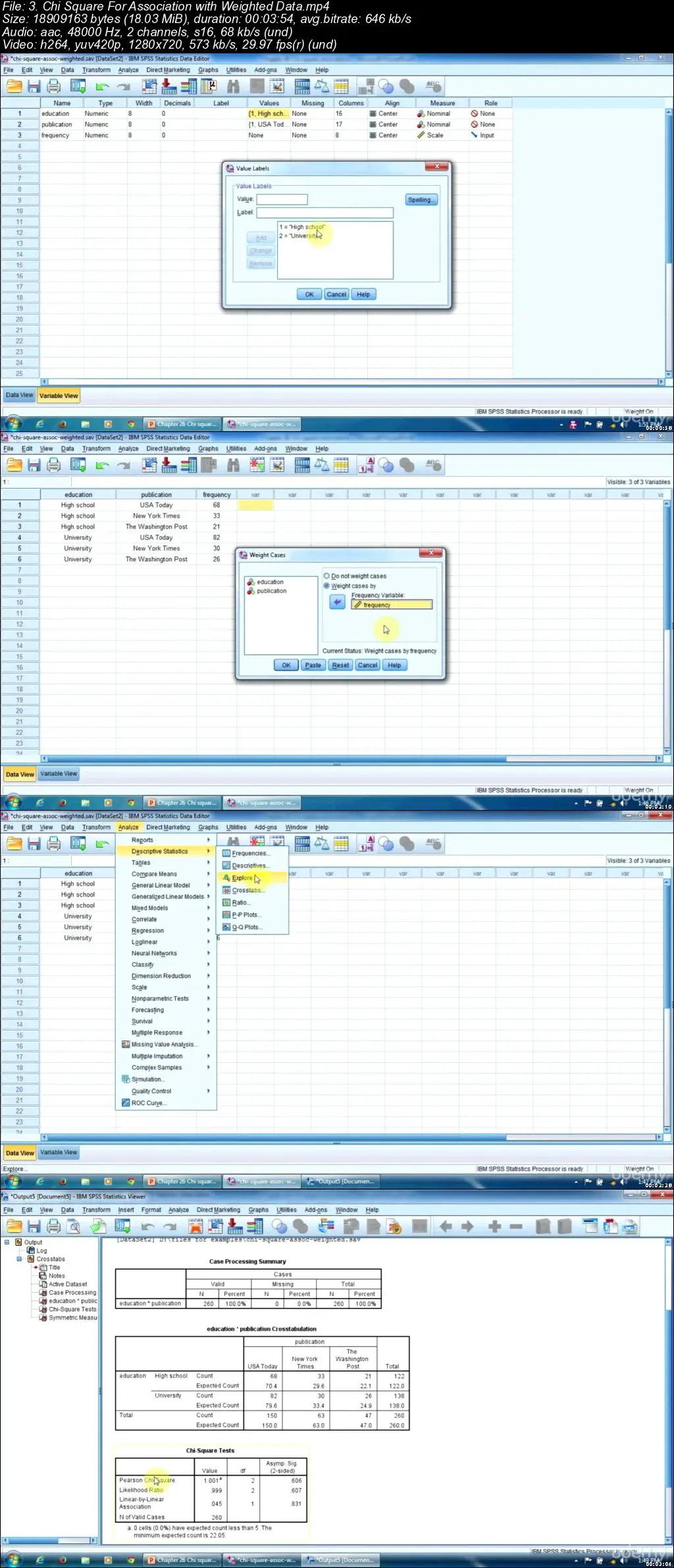Click Internet Explorer taskbar icon below Output Viewer
Screen dimensions: 674x1568
tap(39, 1560)
